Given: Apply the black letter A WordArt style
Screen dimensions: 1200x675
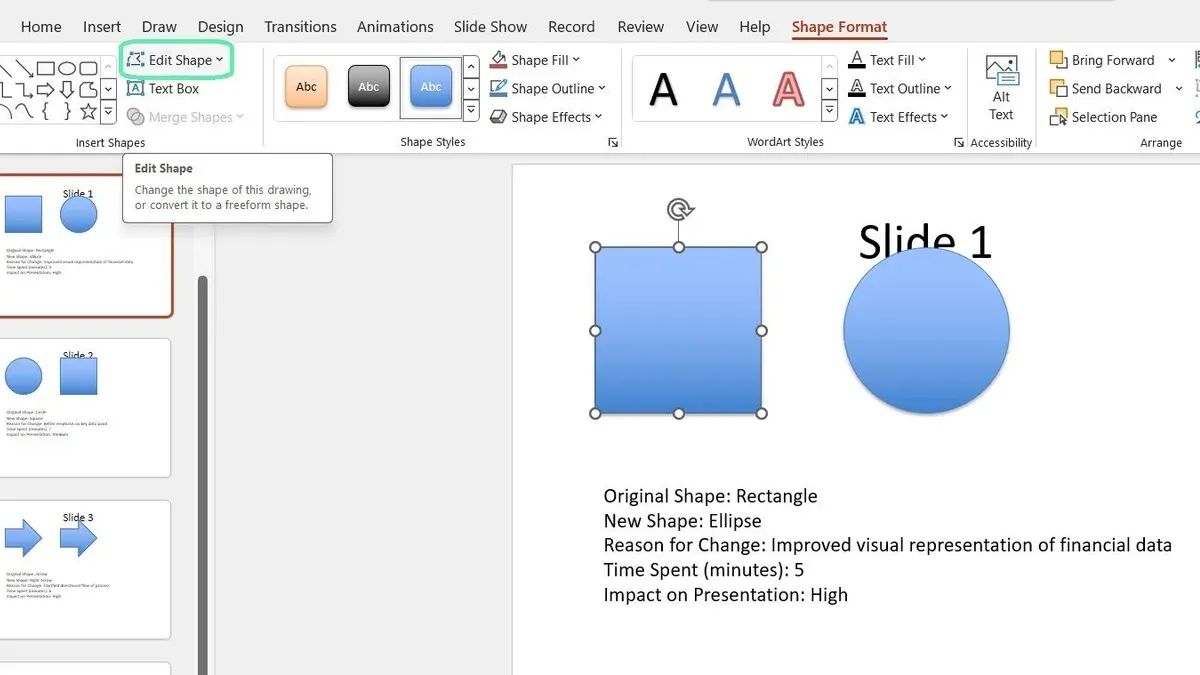Looking at the screenshot, I should (x=663, y=89).
